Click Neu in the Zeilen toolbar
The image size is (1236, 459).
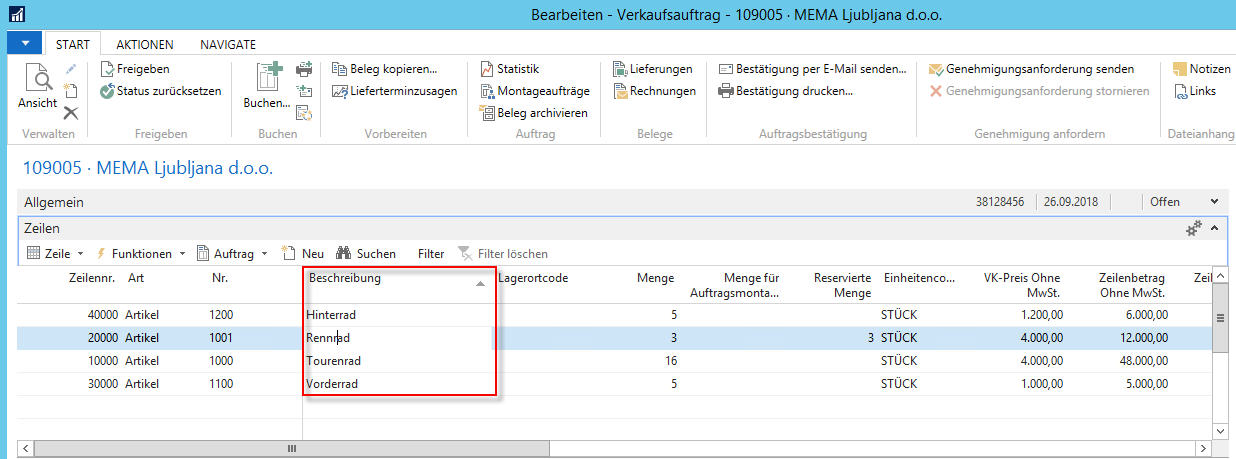[x=303, y=254]
